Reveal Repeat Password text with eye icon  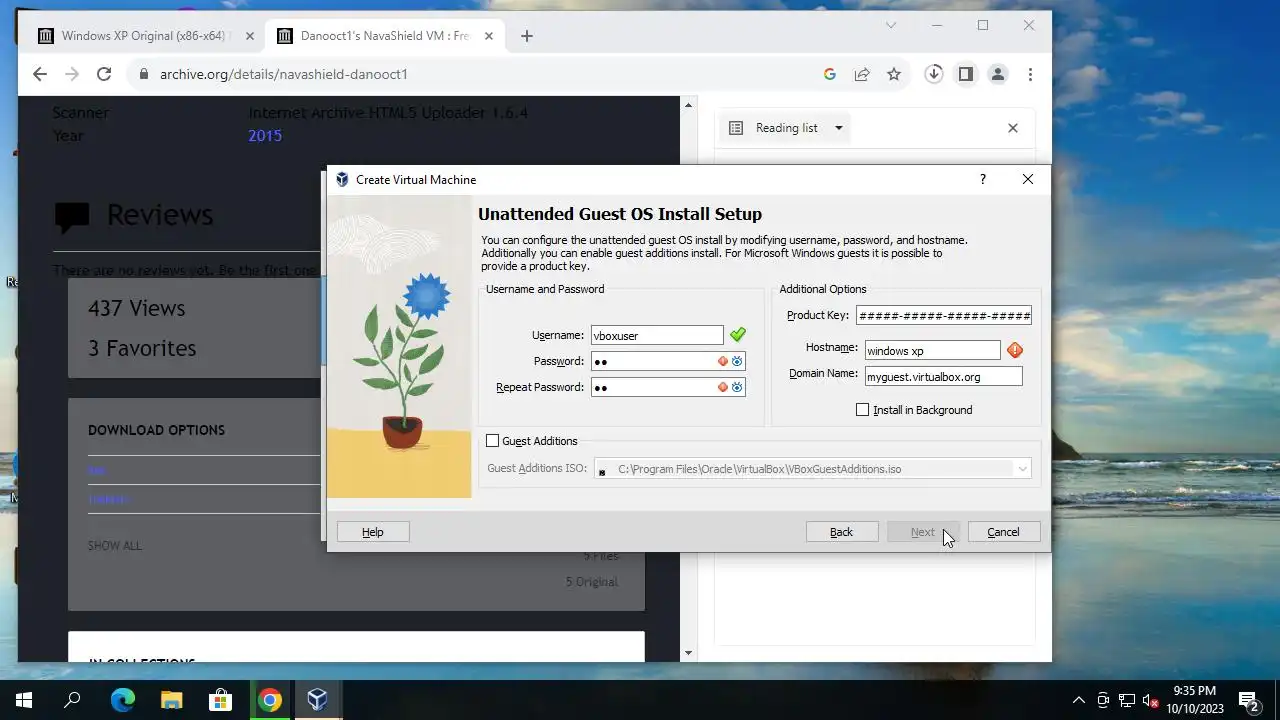pos(737,387)
